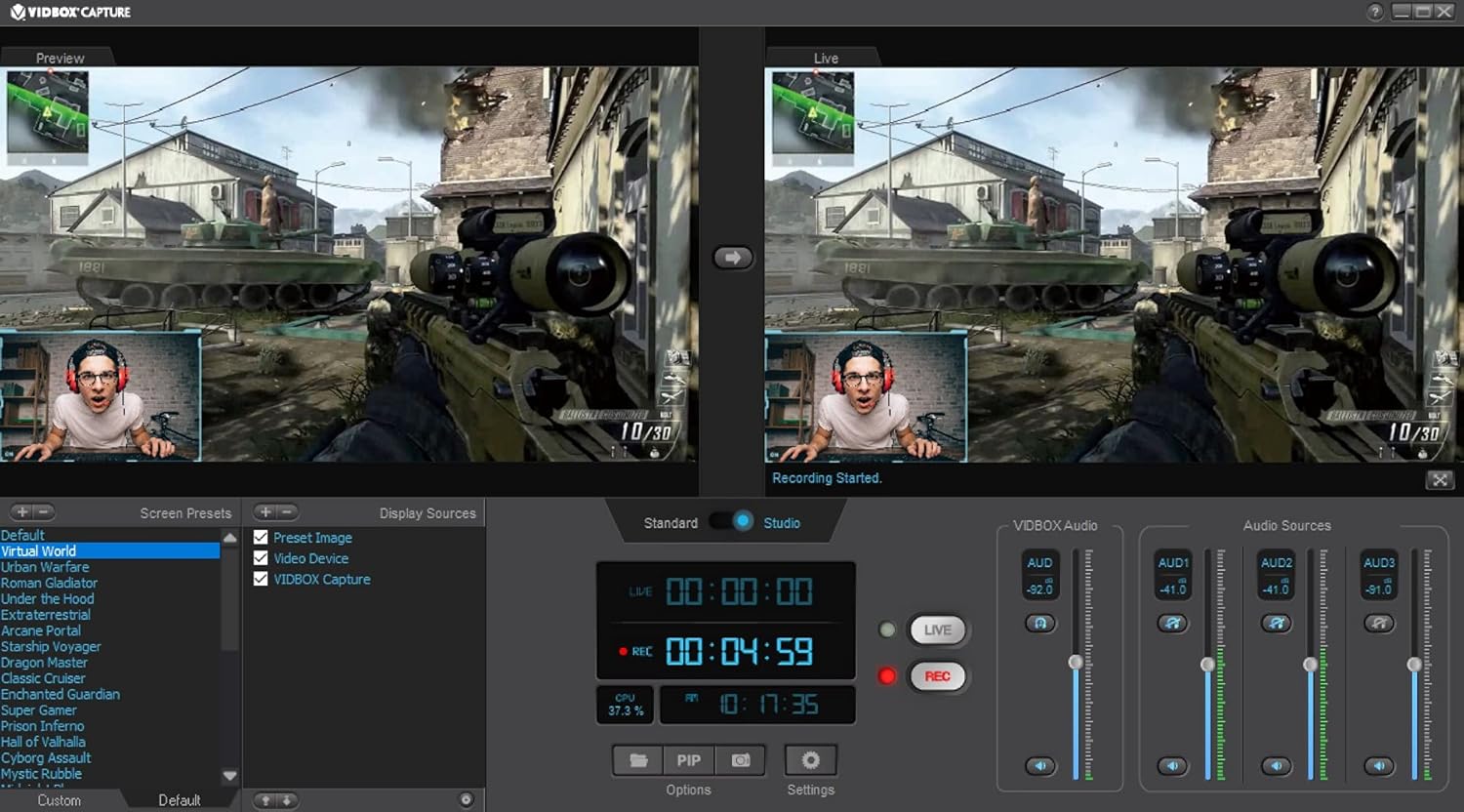Screen dimensions: 1464x812
Task: Mute the AUD1 channel speaker
Action: pos(1173,766)
